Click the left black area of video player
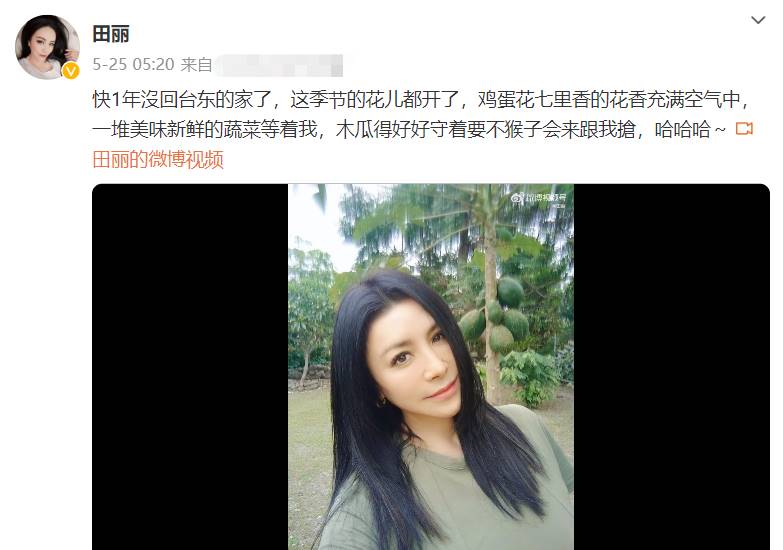783x550 pixels. pos(190,367)
